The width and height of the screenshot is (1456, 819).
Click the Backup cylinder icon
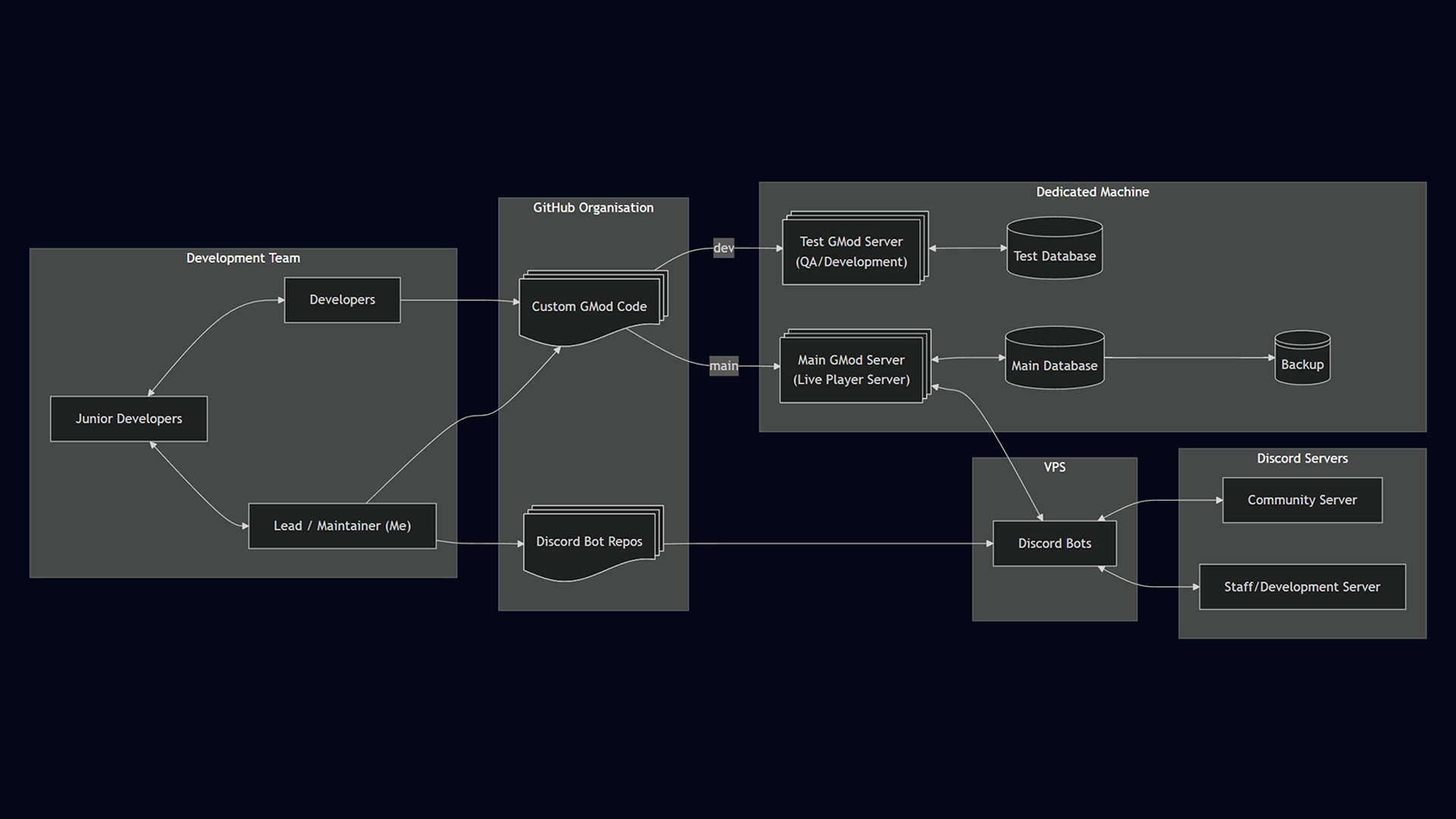tap(1302, 358)
